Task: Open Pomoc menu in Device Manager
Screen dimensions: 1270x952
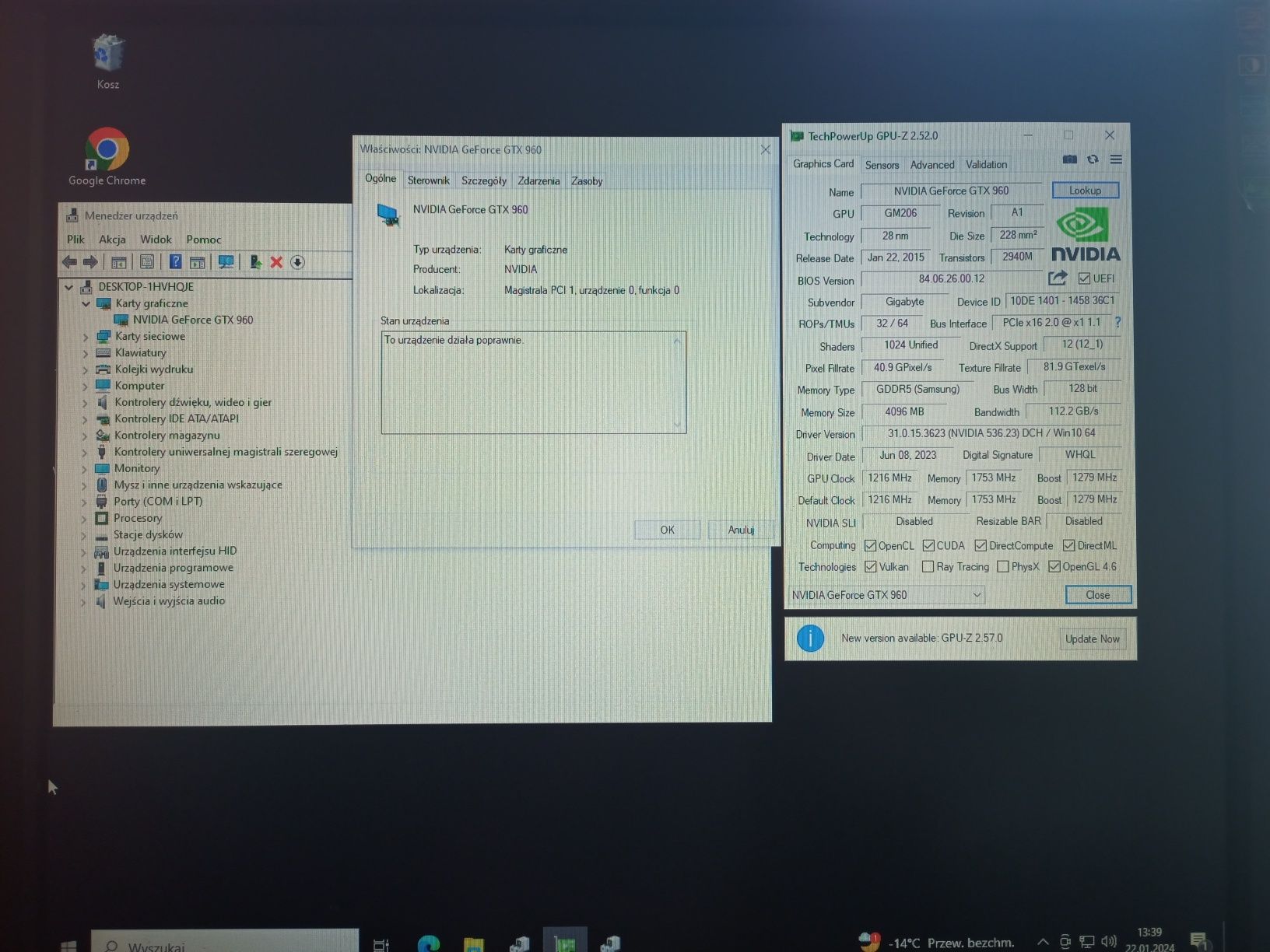Action: 204,240
